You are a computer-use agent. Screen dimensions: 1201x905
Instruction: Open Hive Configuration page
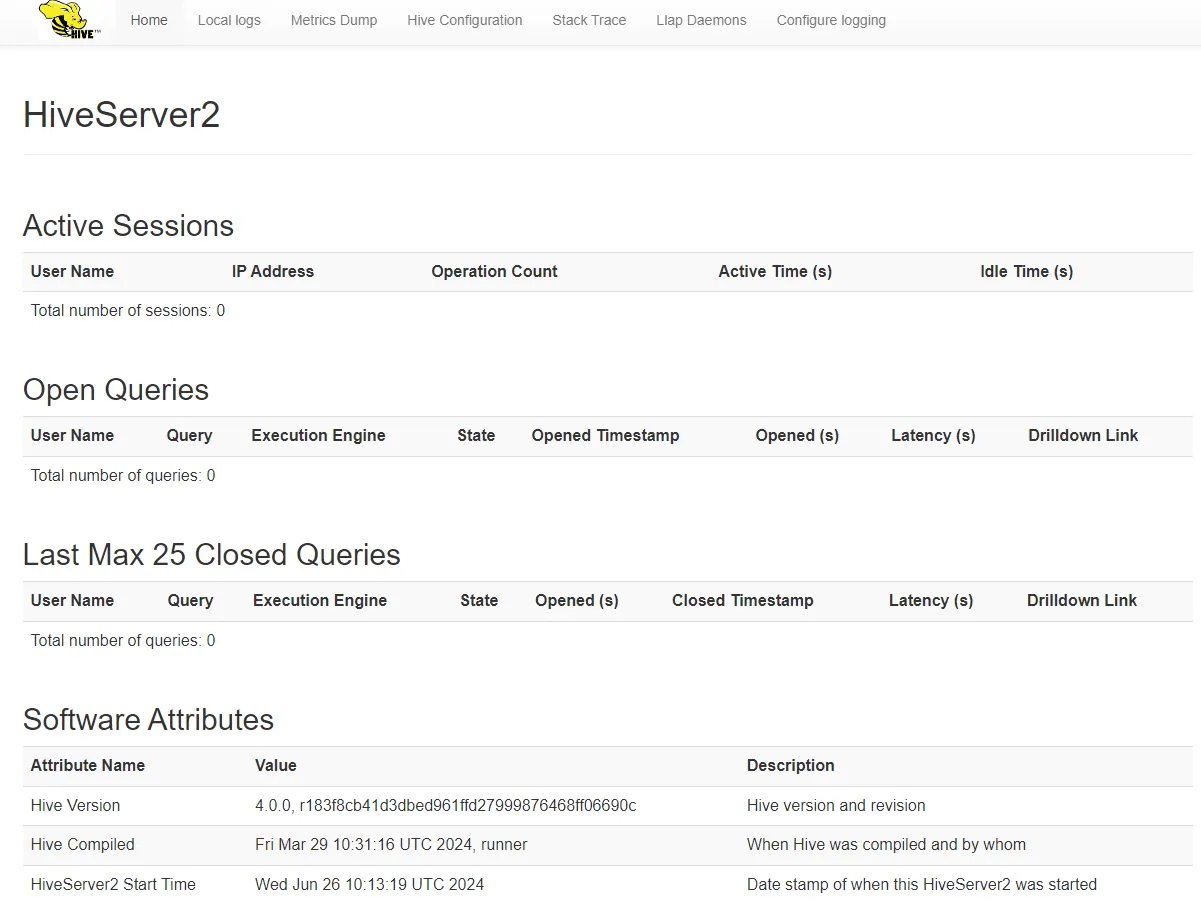click(x=465, y=20)
